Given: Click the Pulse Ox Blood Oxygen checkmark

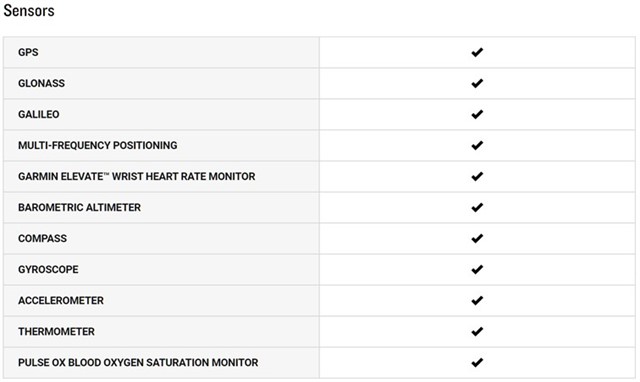Looking at the screenshot, I should click(x=477, y=362).
